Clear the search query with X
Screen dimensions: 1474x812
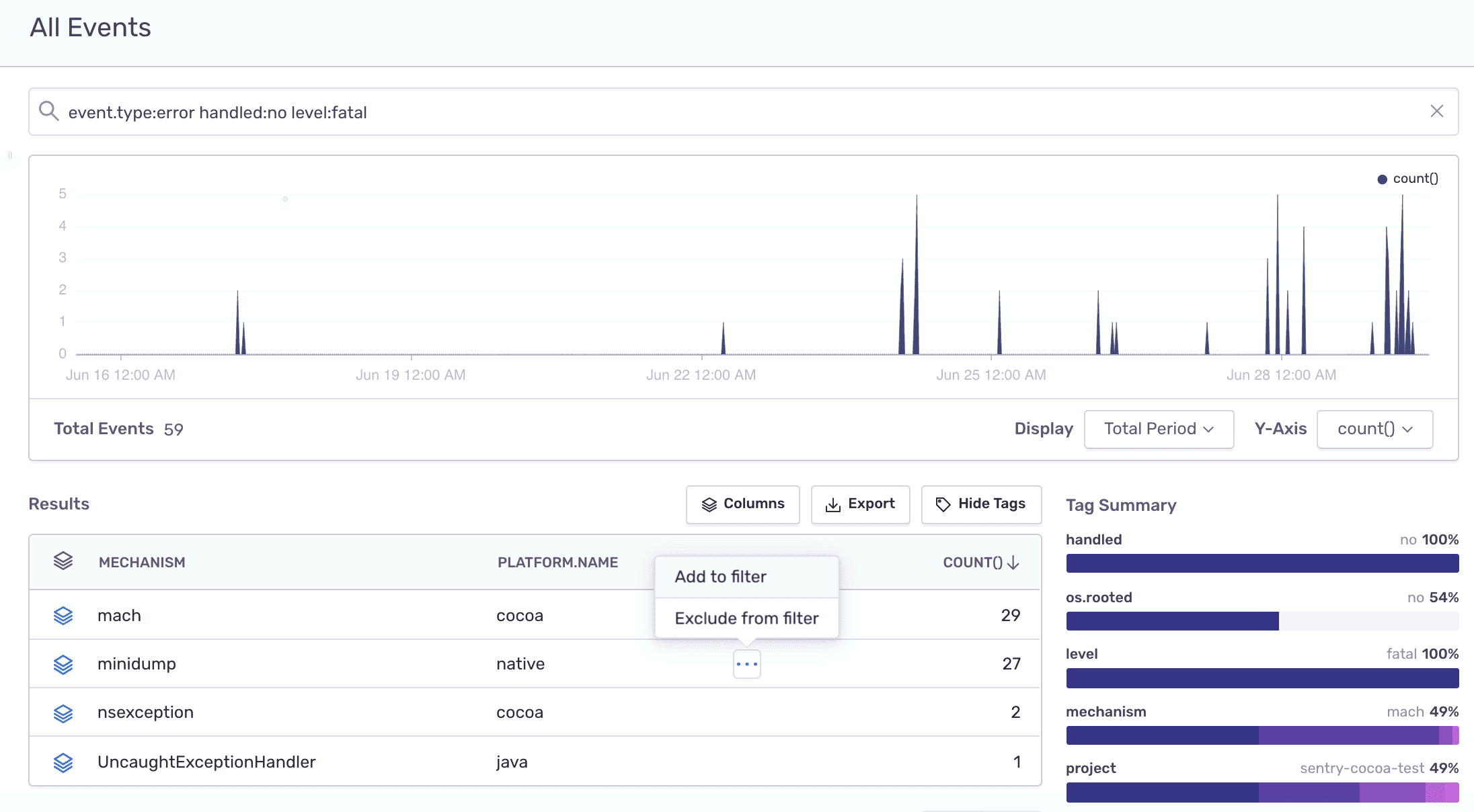[x=1436, y=111]
